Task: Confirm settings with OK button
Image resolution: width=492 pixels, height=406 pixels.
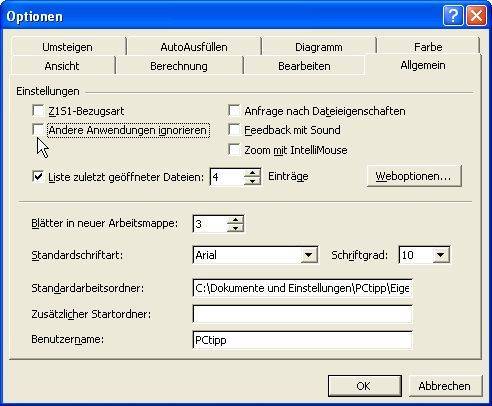Action: [365, 386]
